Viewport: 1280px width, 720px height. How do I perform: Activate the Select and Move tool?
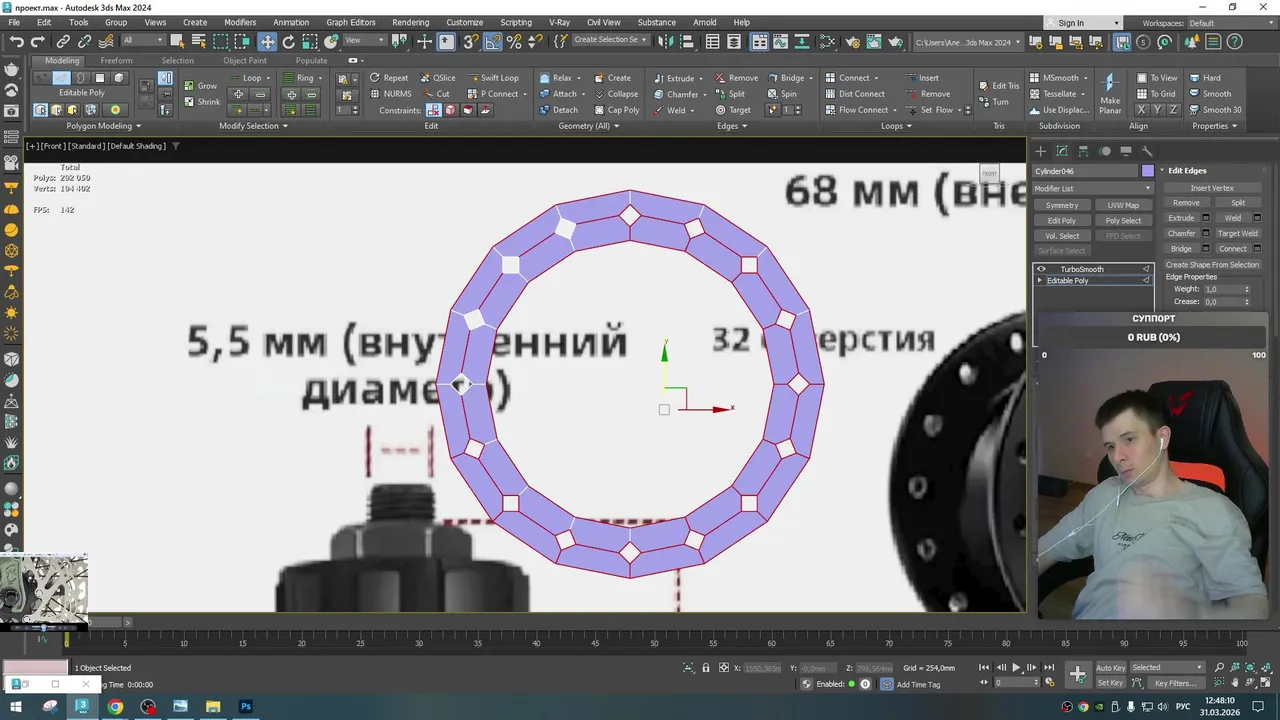[267, 41]
